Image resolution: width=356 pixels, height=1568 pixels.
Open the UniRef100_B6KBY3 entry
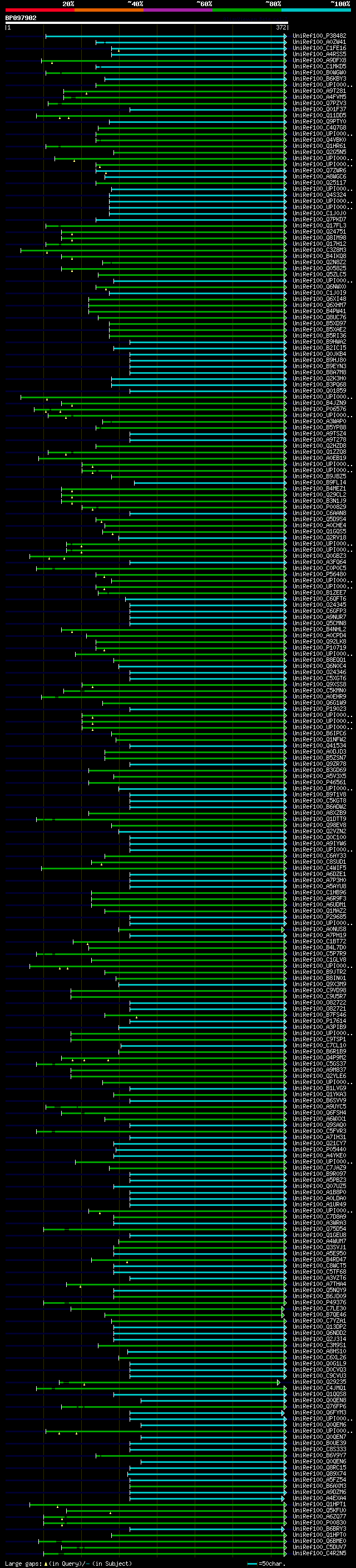319,78
